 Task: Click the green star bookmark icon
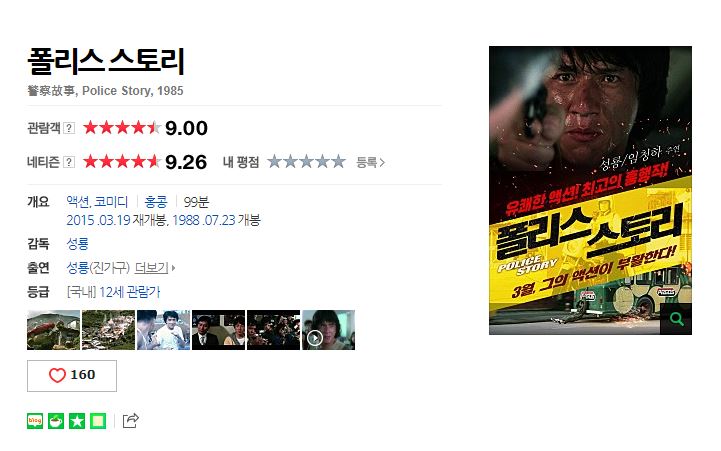(x=77, y=421)
